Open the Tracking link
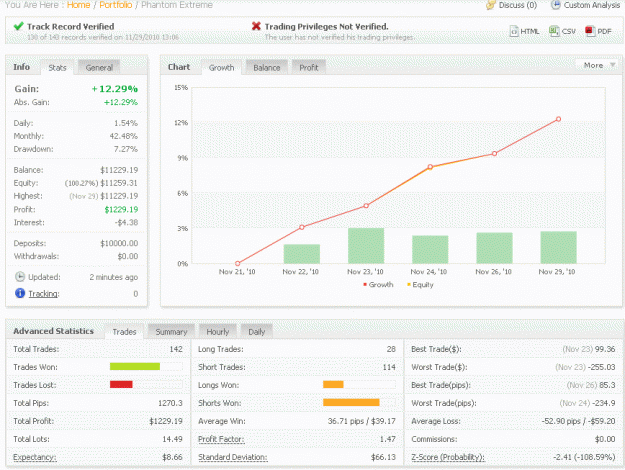 [44, 294]
